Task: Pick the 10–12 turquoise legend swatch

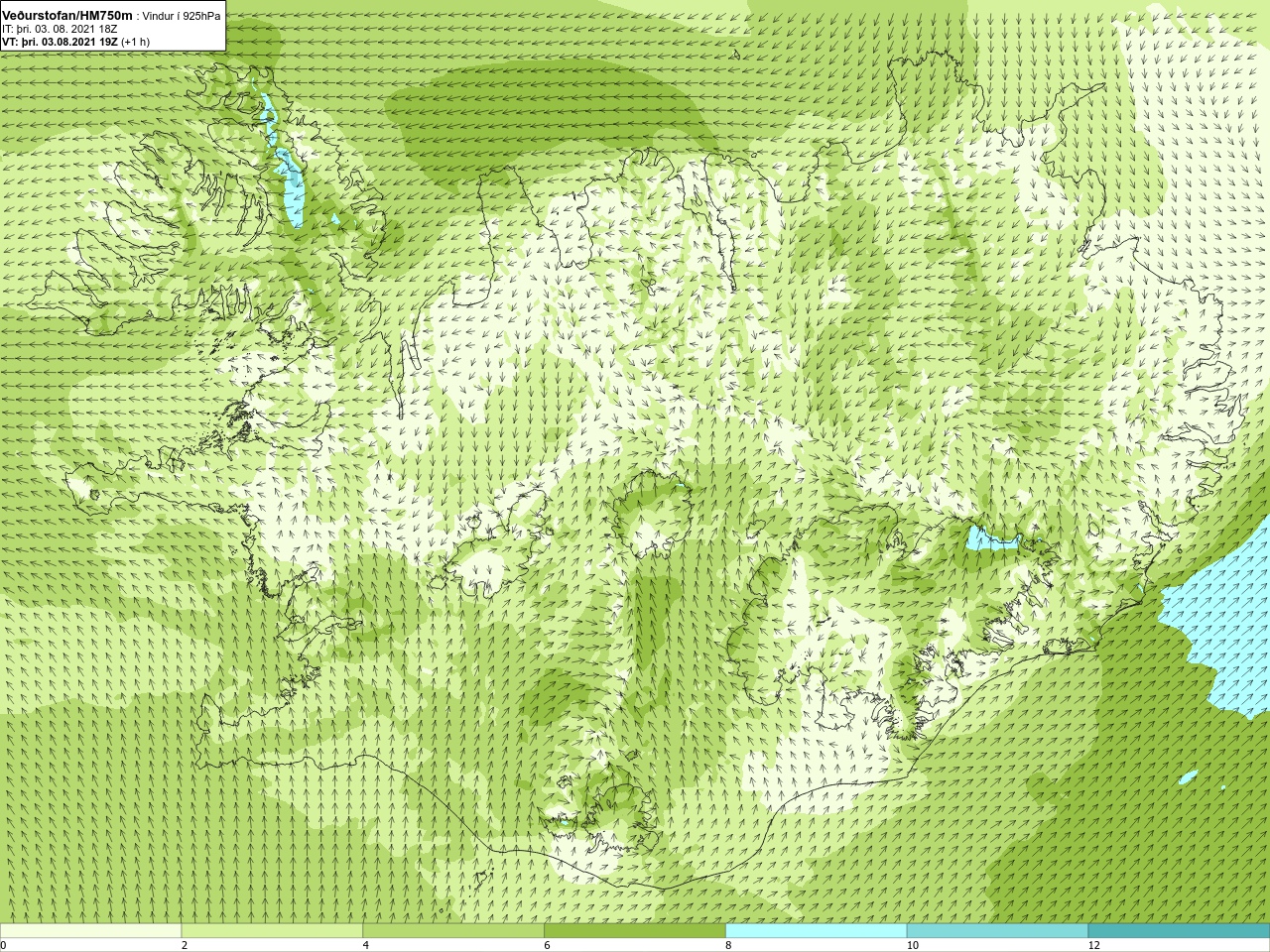Action: (x=997, y=931)
